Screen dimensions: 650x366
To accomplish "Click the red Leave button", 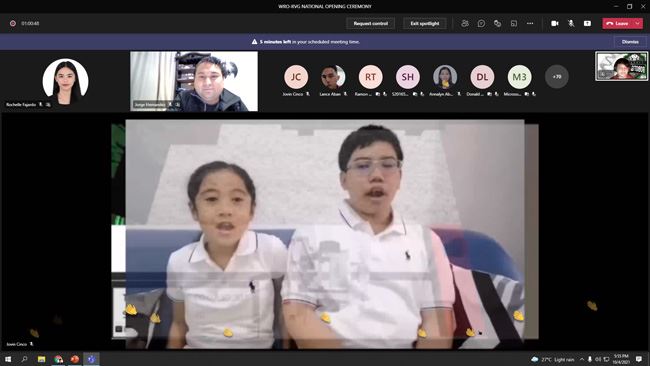I will point(618,24).
